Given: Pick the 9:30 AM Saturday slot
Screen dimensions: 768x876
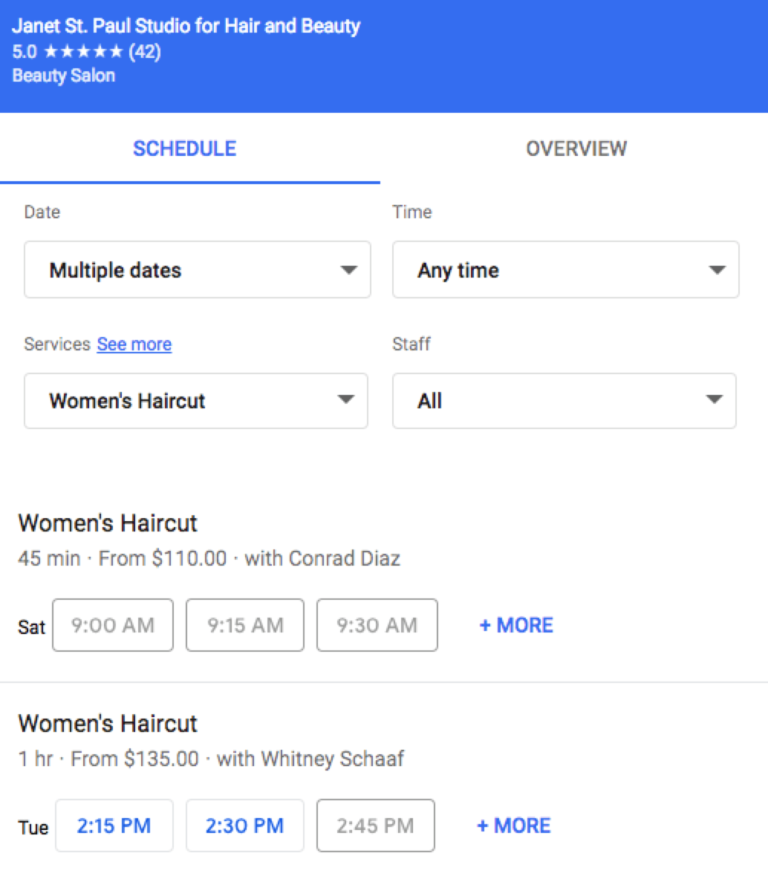Looking at the screenshot, I should 377,625.
